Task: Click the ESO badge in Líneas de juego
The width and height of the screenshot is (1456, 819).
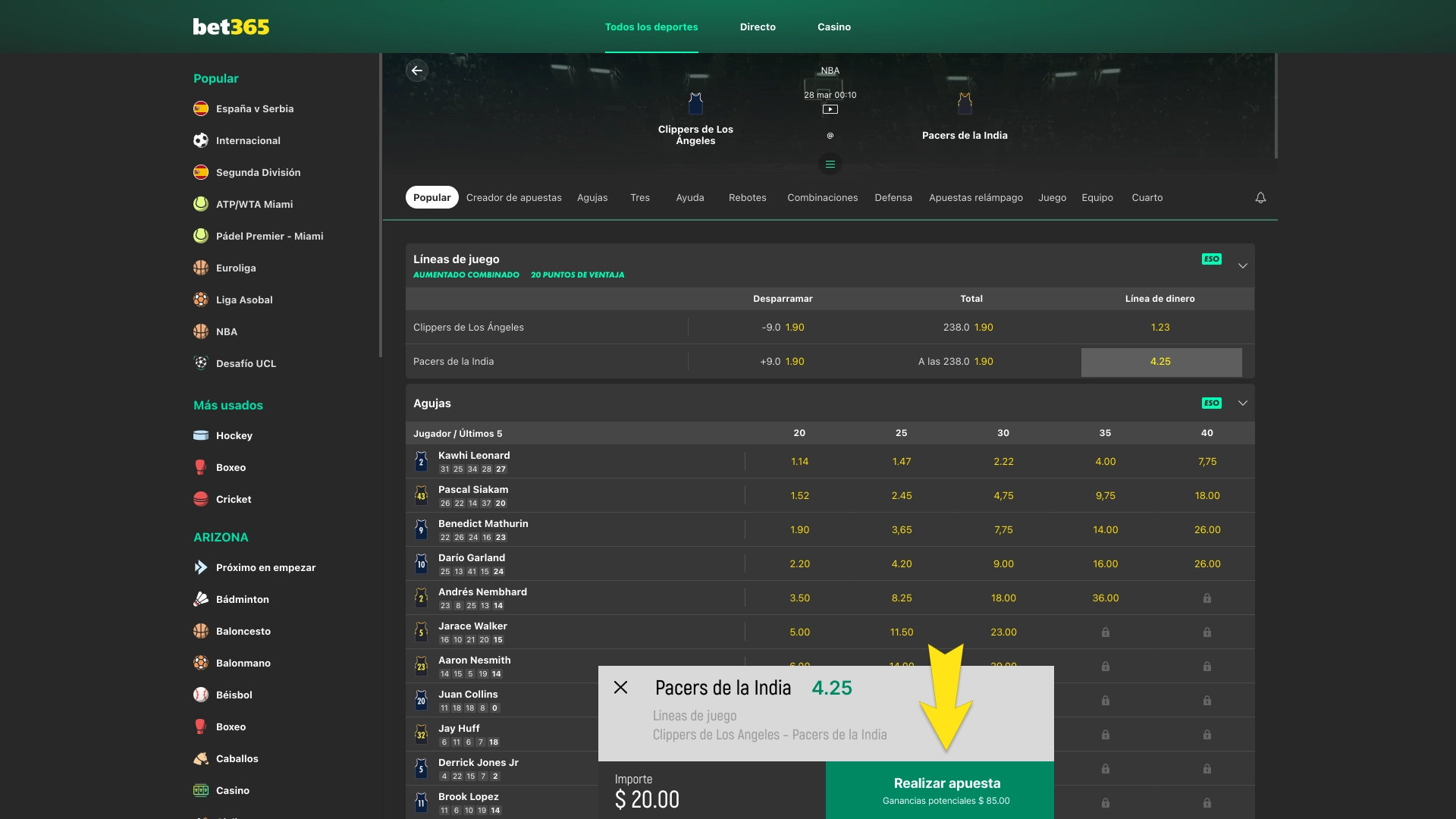Action: pos(1212,259)
